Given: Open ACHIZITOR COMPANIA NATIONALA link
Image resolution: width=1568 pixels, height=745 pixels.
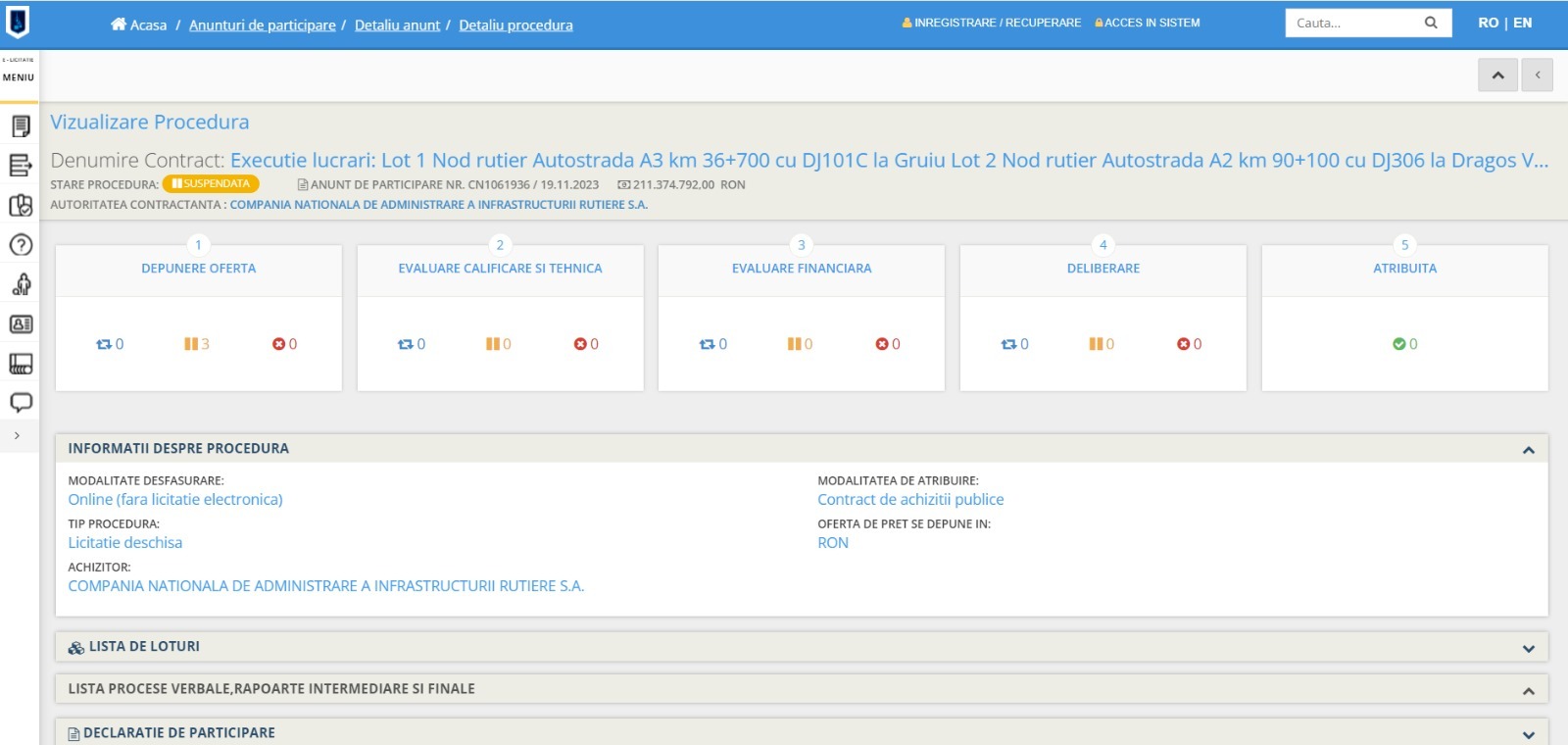Looking at the screenshot, I should pyautogui.click(x=326, y=585).
